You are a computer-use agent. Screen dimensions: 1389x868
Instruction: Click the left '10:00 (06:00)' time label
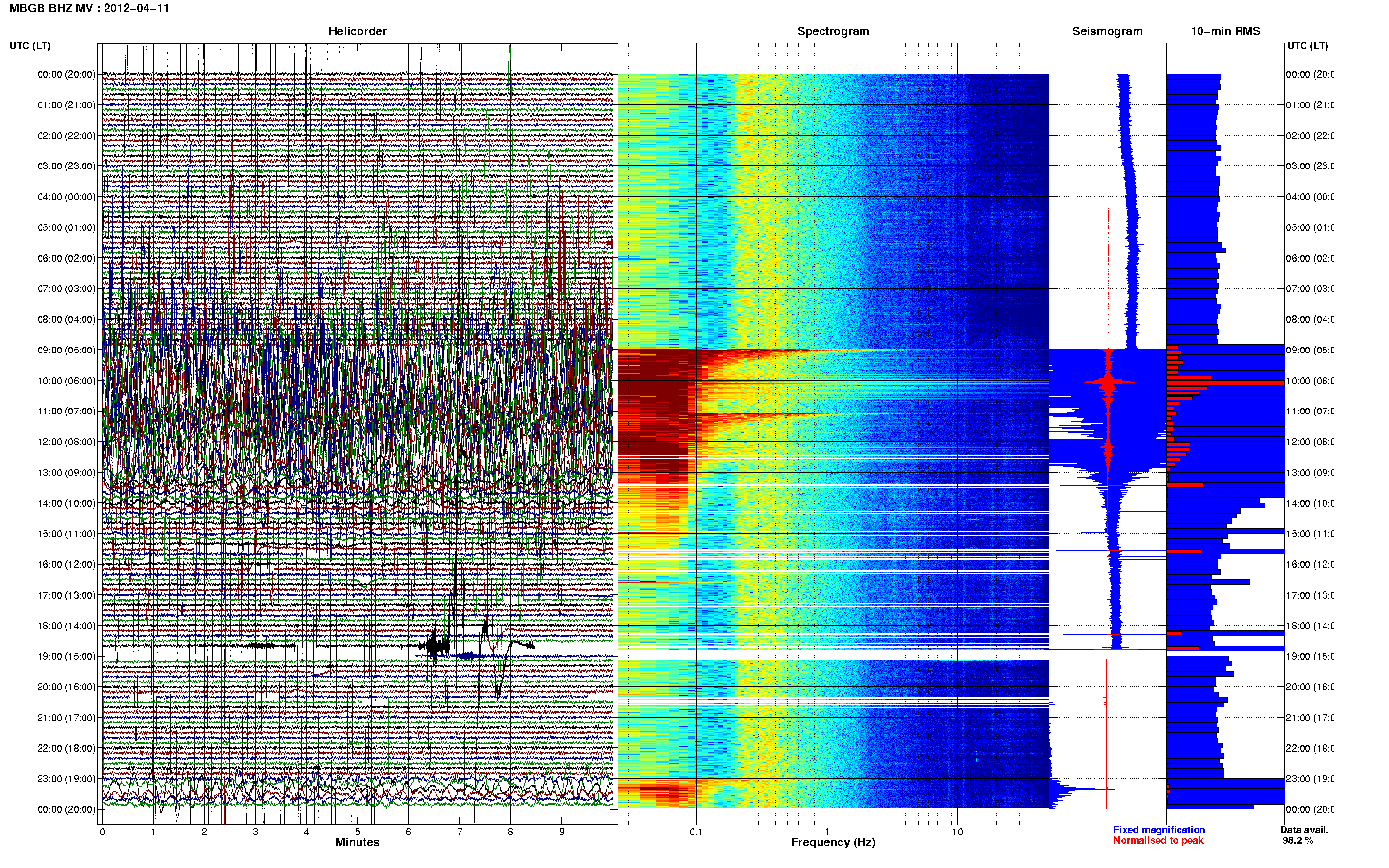click(x=66, y=381)
